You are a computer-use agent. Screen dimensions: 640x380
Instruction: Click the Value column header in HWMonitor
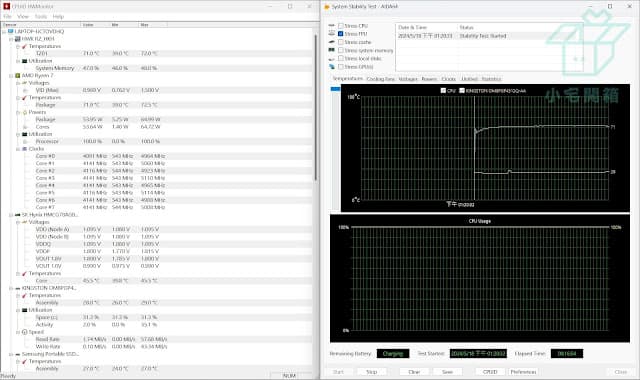(96, 25)
